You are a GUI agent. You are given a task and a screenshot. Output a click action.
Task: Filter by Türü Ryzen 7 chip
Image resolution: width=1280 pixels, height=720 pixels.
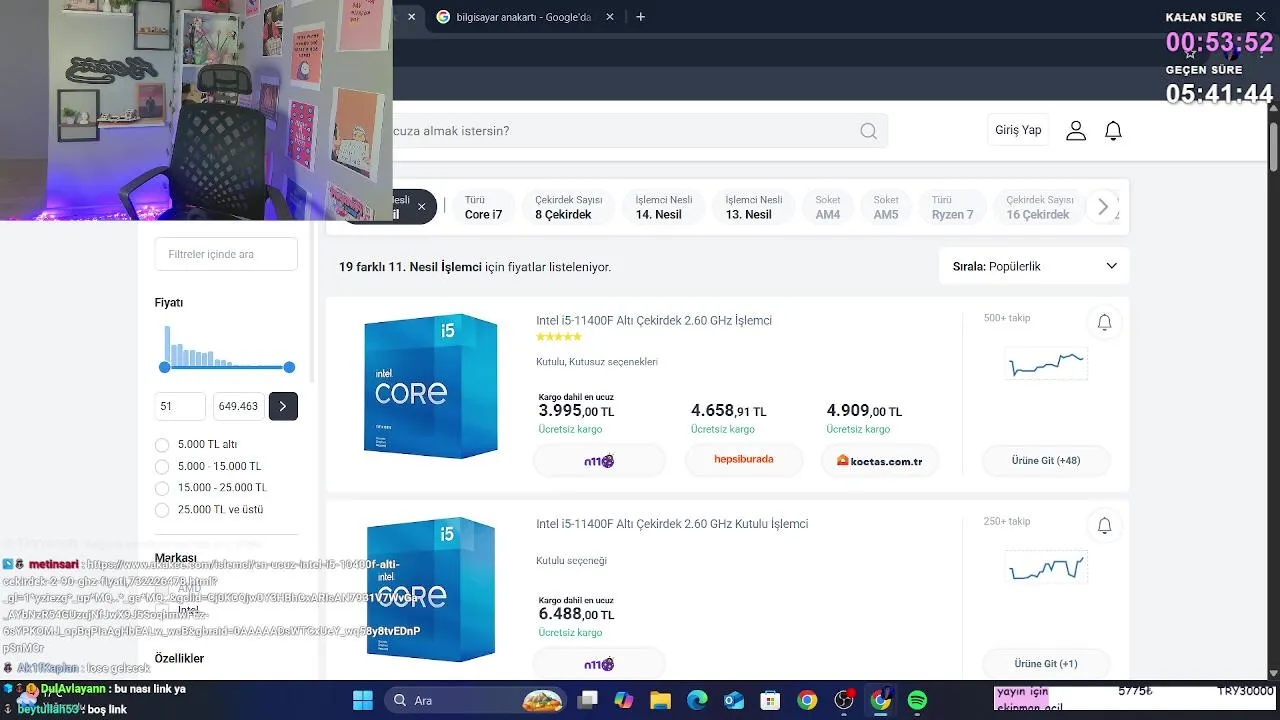[952, 207]
